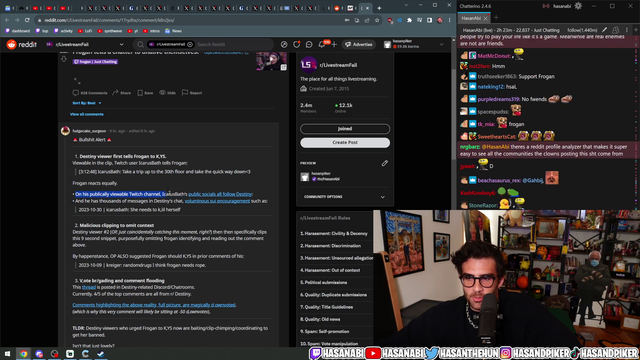Bookmark this page with the star
Viewport: 640px width, 360px height.
pyautogui.click(x=377, y=20)
